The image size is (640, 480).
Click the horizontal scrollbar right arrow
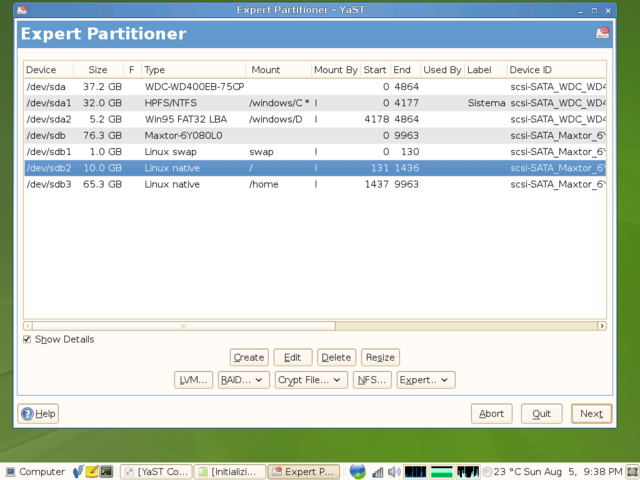click(x=602, y=326)
